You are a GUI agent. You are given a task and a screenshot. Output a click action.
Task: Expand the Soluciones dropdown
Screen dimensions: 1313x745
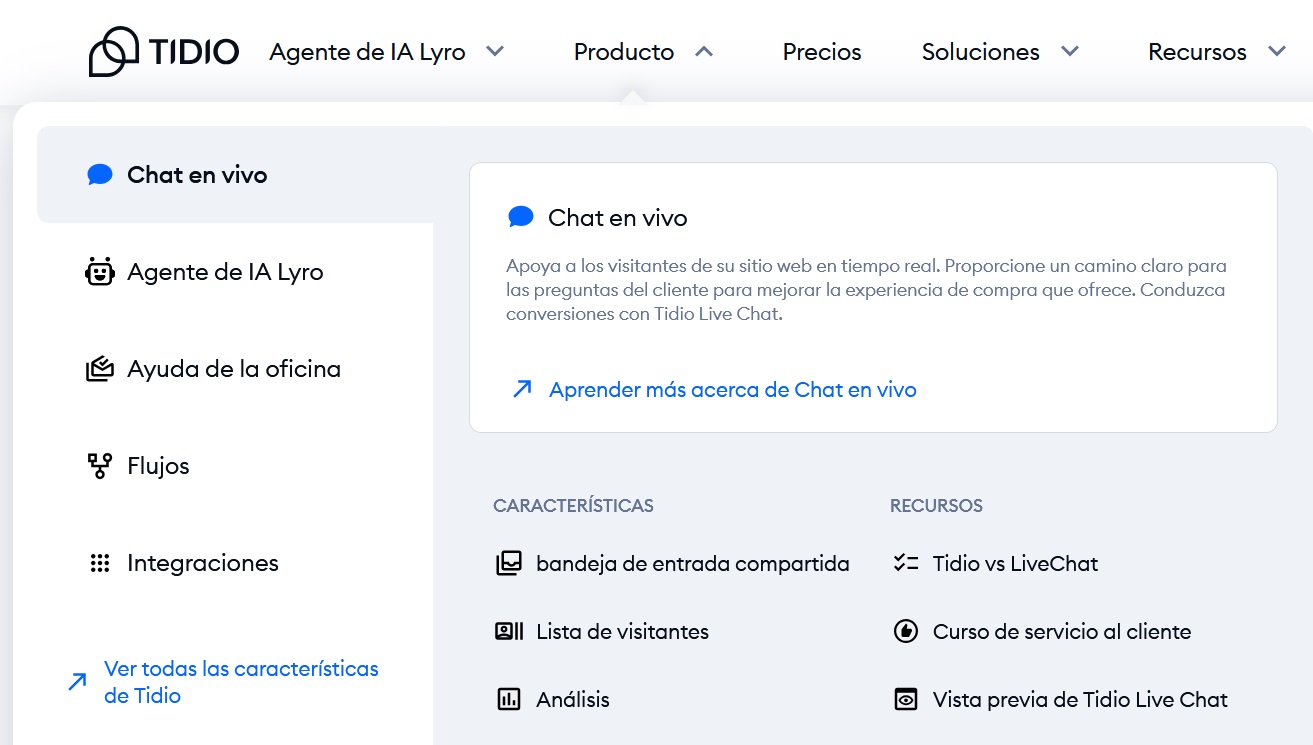coord(1069,51)
